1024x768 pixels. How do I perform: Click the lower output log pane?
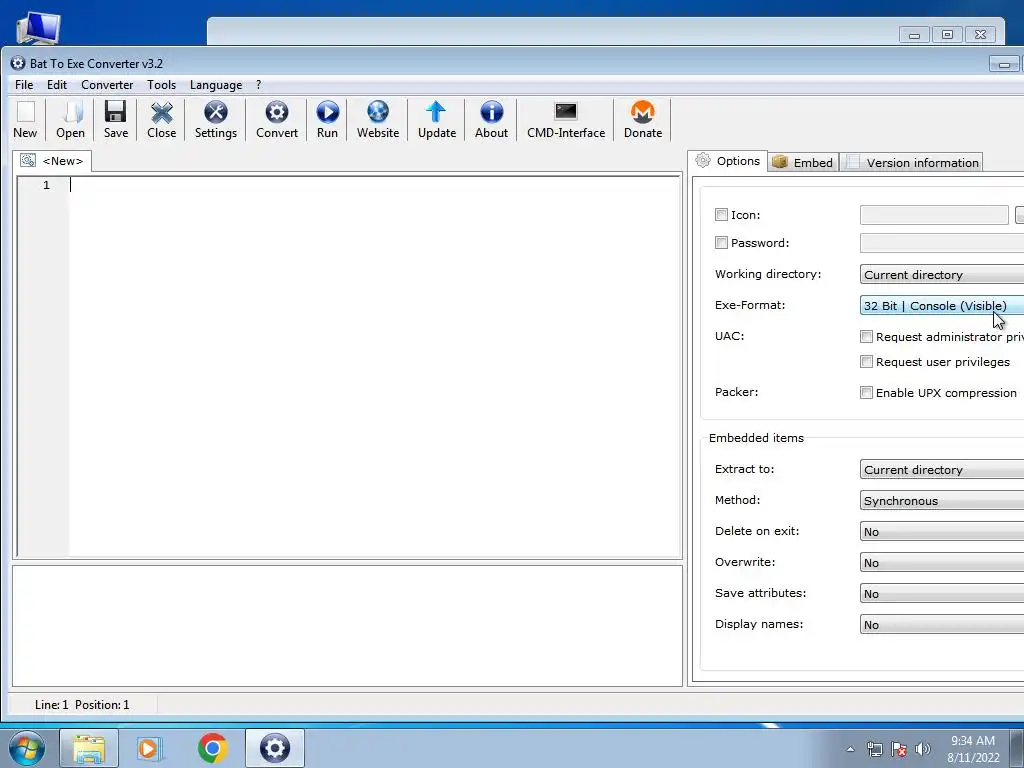click(347, 626)
